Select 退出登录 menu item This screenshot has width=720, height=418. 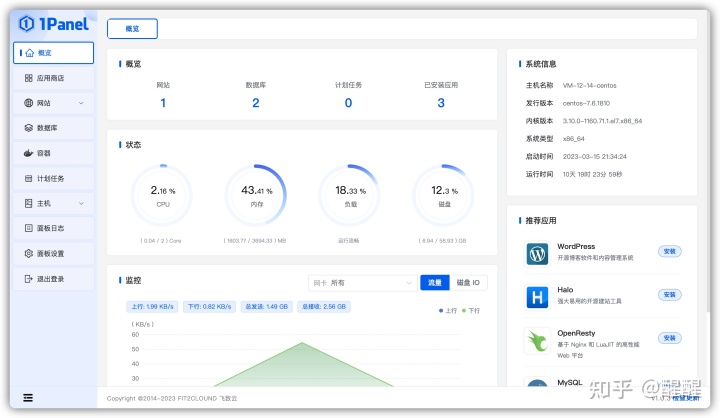click(53, 278)
